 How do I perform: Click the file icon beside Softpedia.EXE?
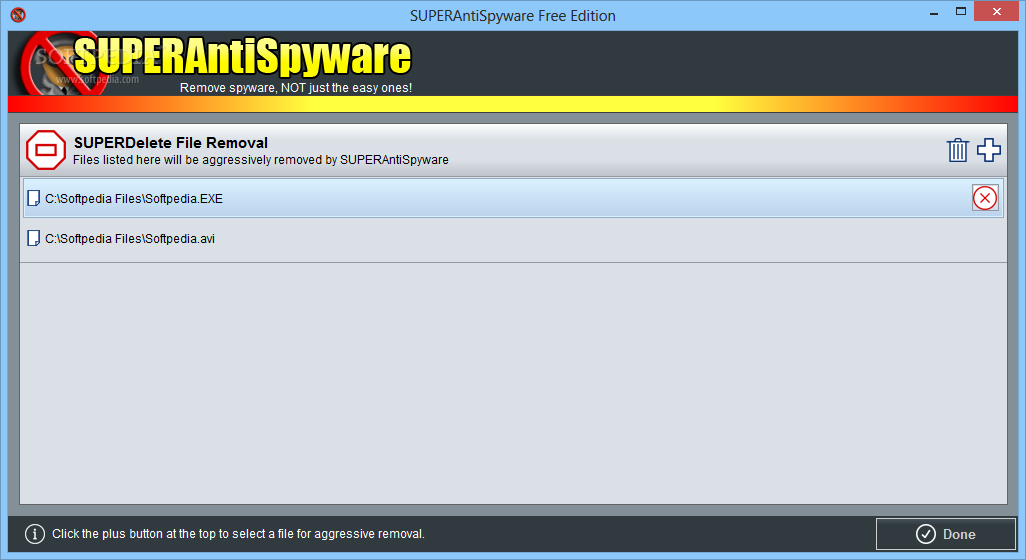[33, 198]
